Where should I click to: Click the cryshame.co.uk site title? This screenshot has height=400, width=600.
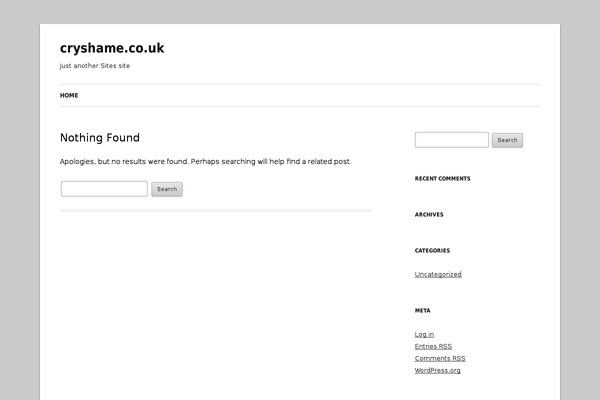point(112,48)
